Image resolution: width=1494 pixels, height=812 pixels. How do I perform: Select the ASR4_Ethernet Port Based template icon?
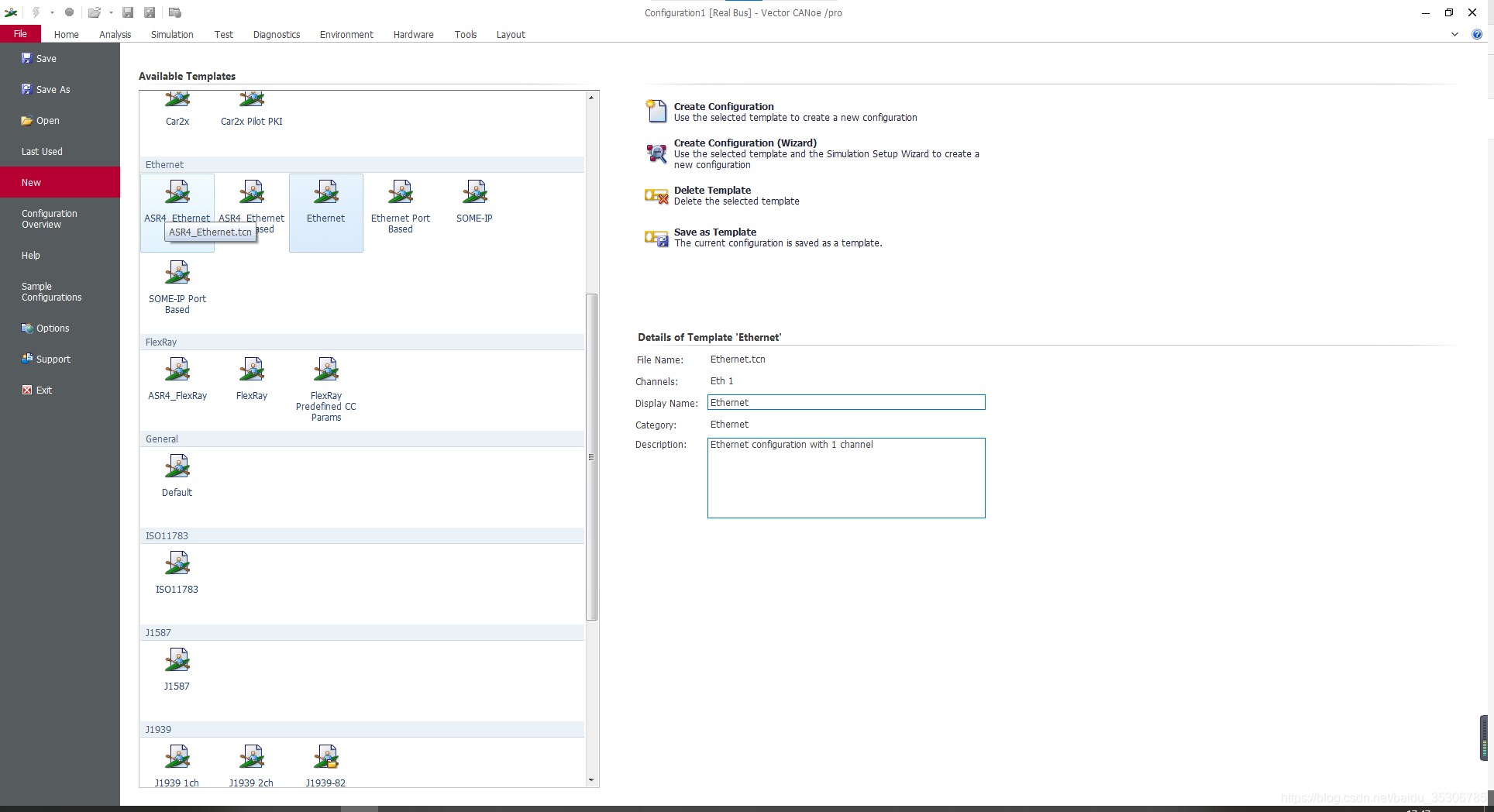coord(252,192)
